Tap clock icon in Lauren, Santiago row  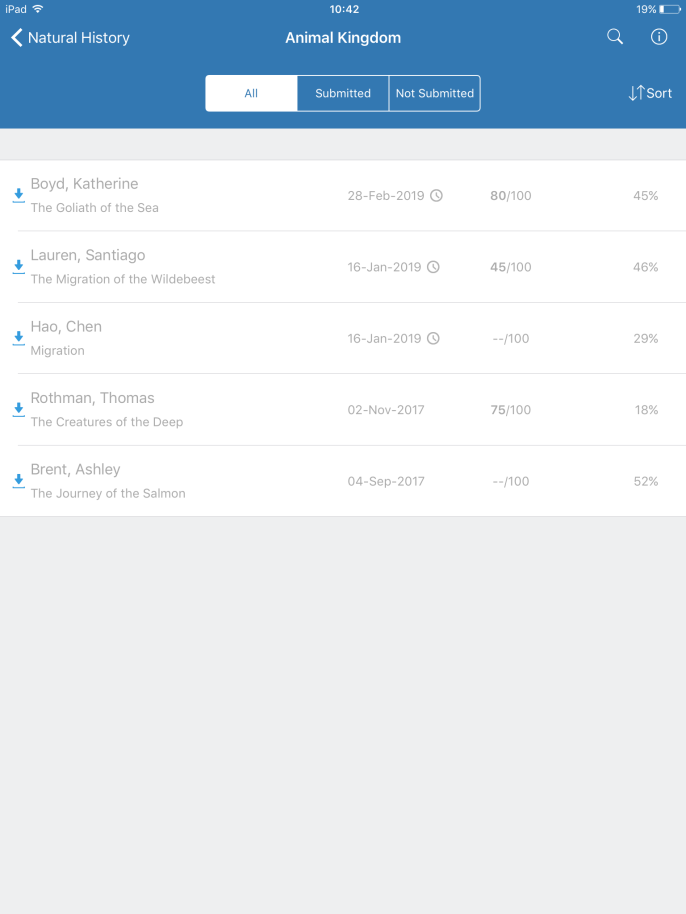[433, 267]
